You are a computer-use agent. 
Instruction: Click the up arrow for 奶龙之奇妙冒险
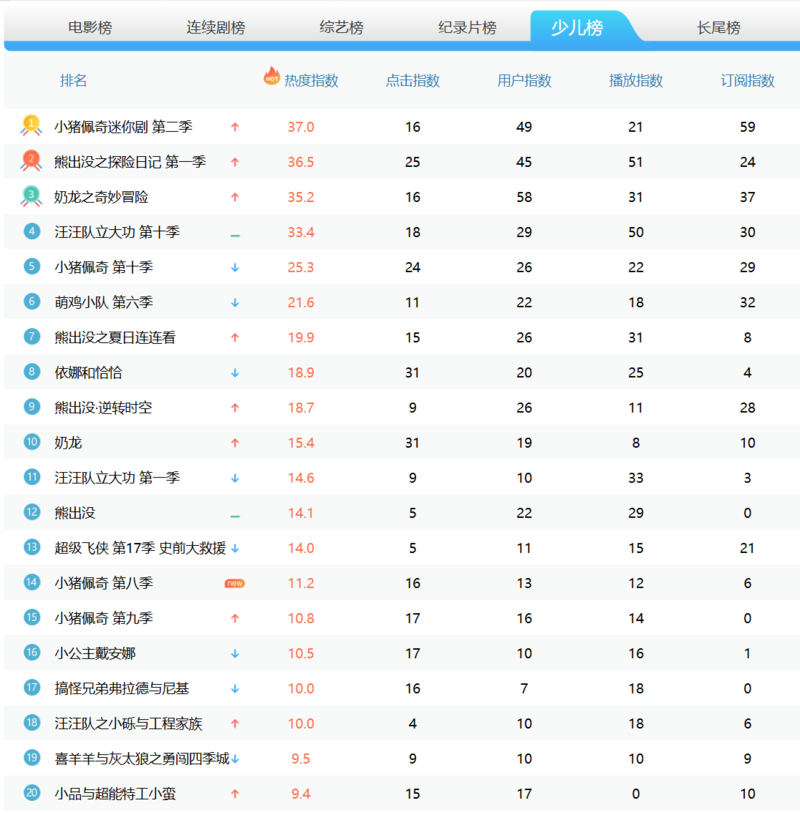point(235,197)
